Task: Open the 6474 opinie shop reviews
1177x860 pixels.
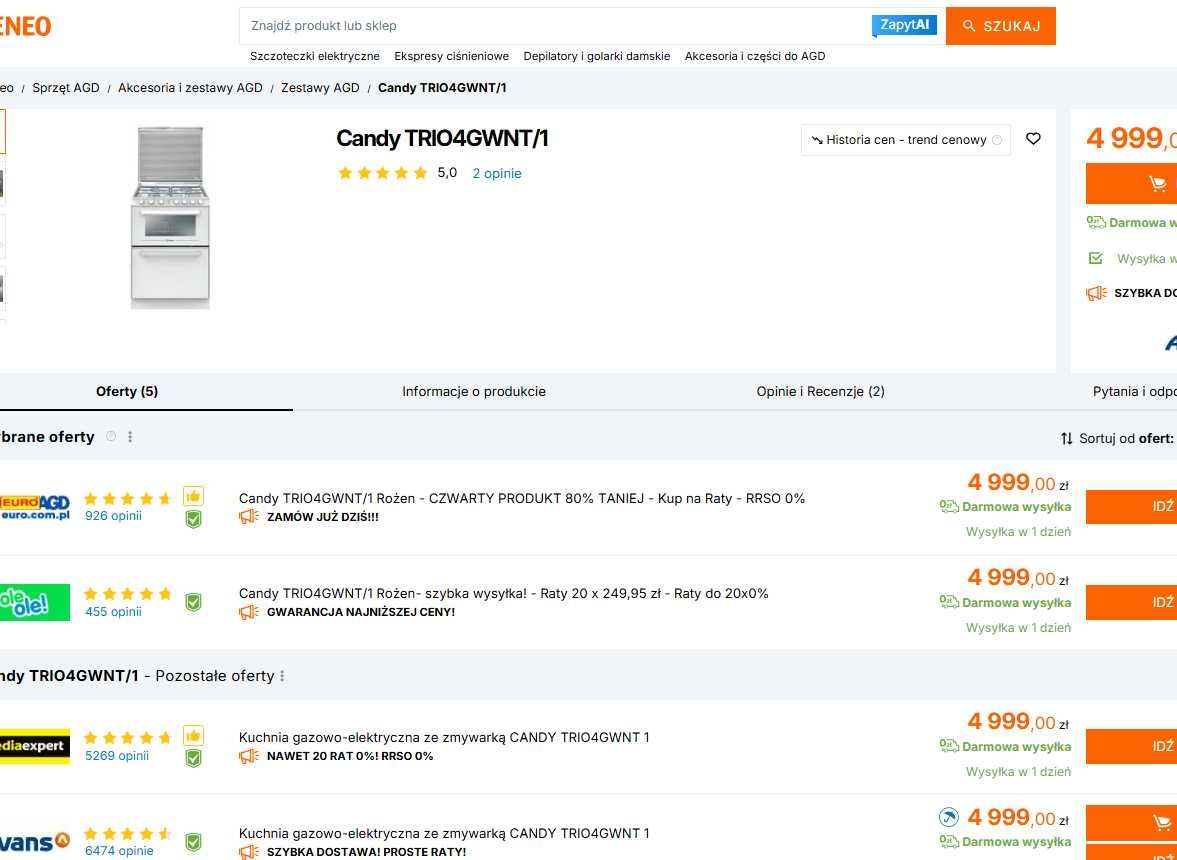Action: click(119, 851)
